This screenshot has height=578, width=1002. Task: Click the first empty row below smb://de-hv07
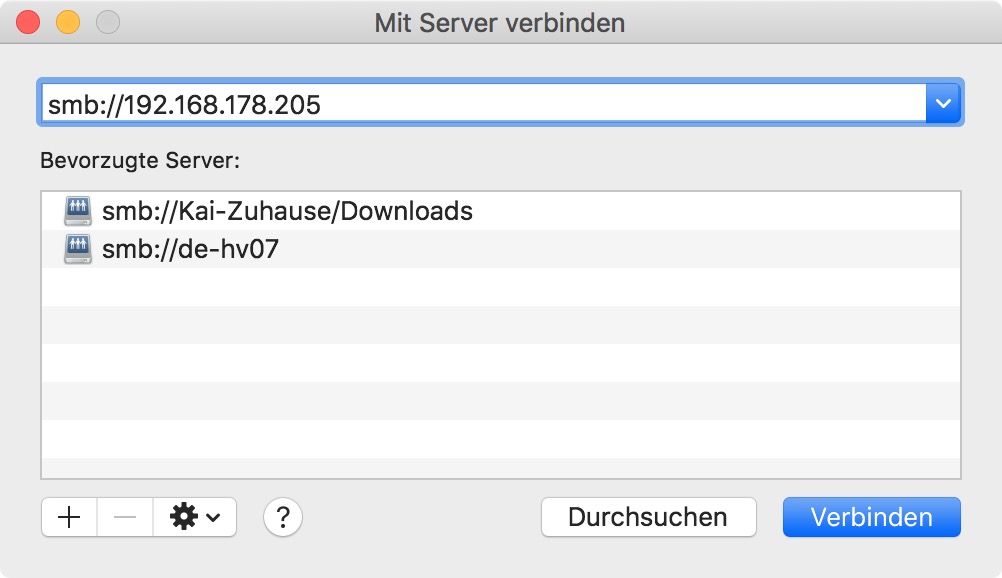click(x=500, y=287)
